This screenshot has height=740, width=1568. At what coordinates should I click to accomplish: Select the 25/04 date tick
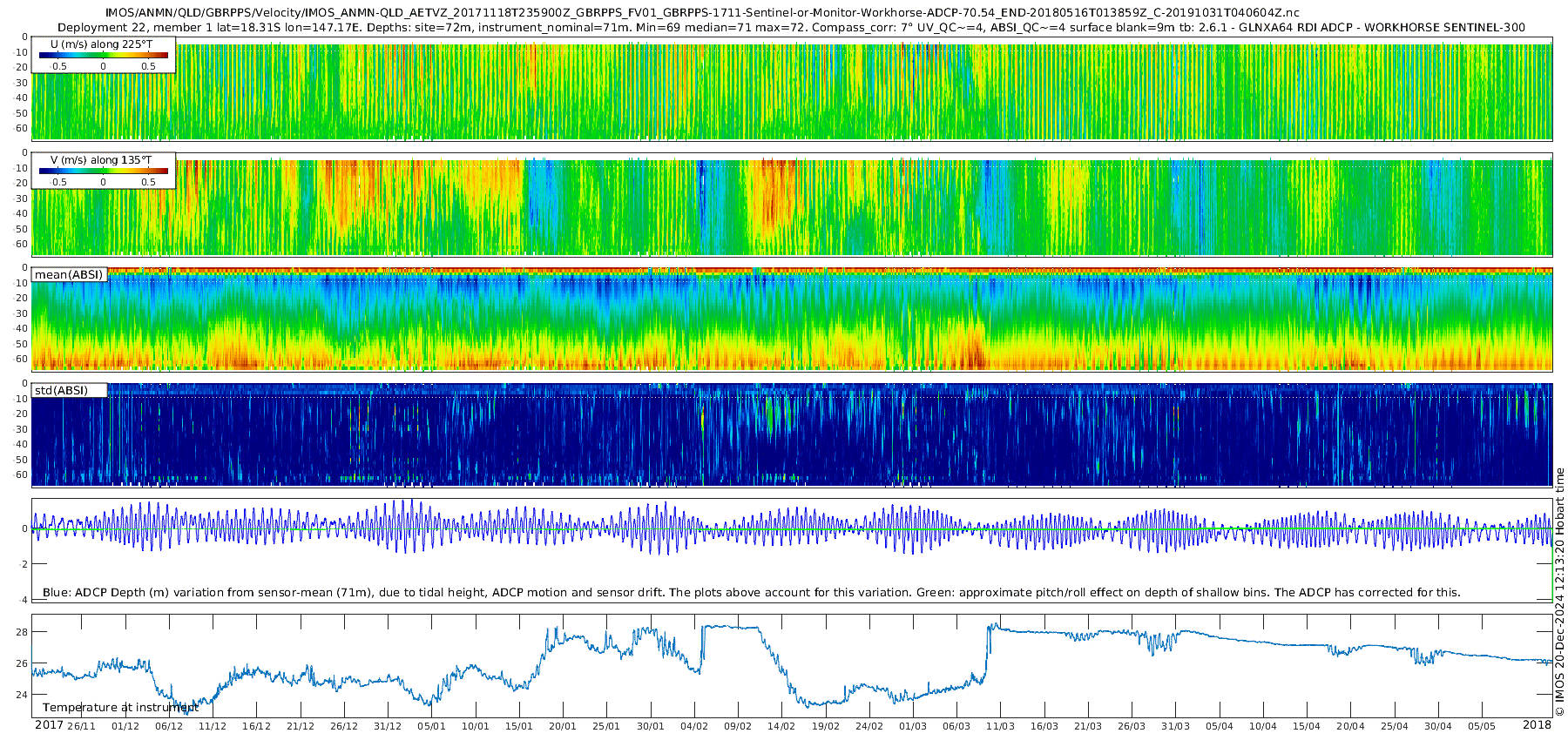1395,726
